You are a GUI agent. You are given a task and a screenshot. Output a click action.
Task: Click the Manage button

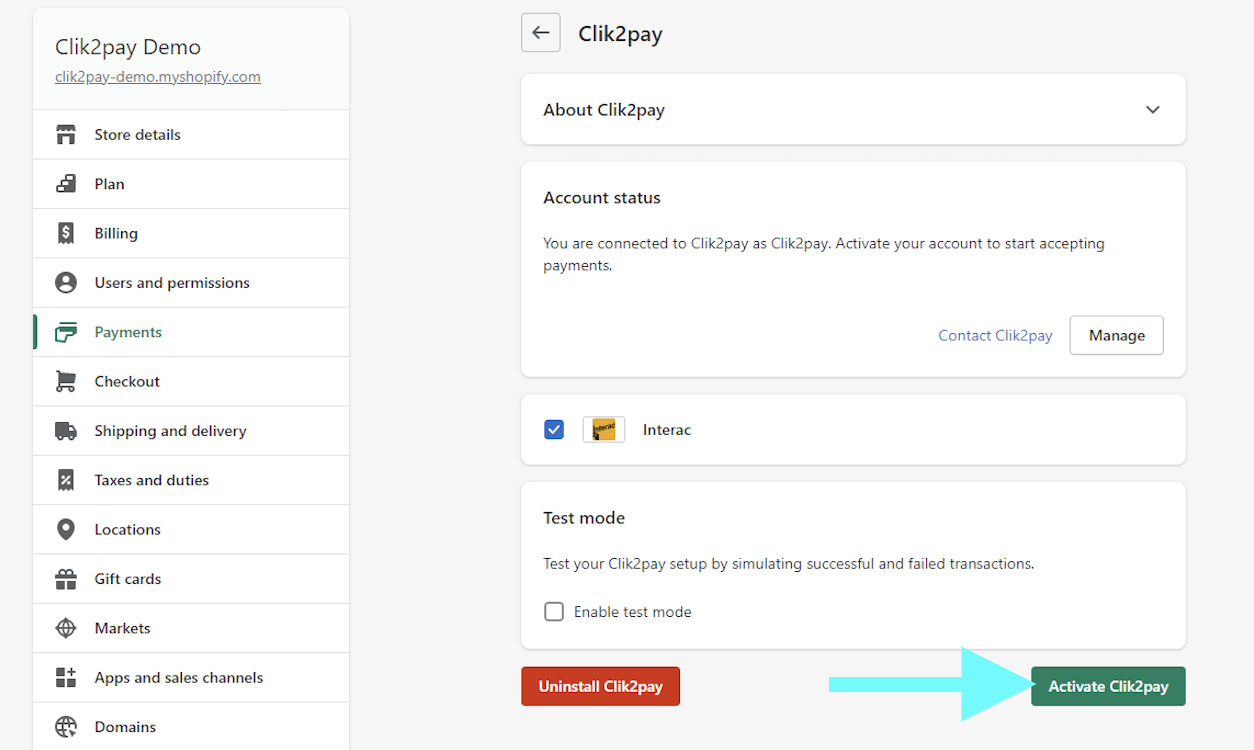coord(1116,335)
